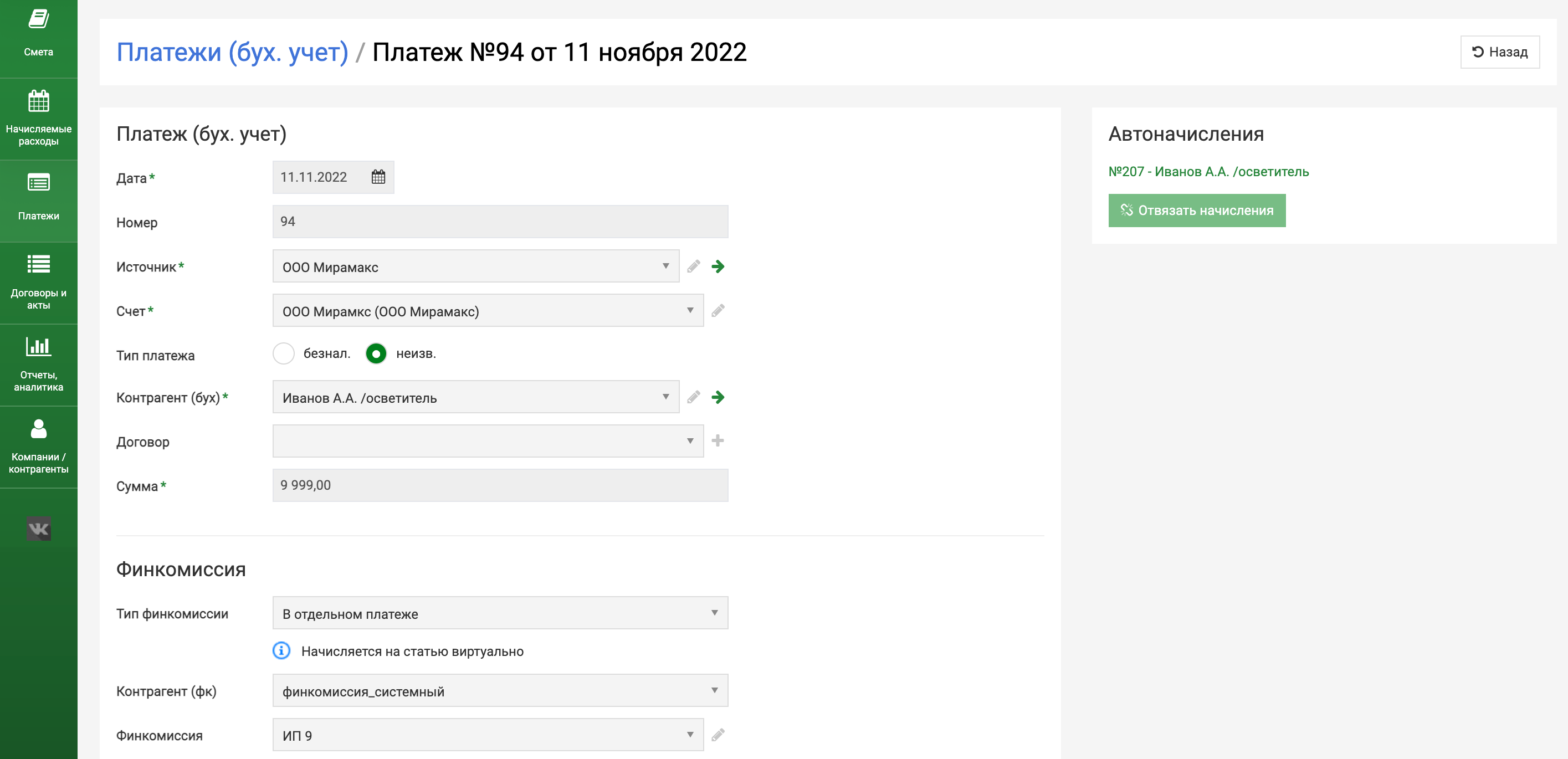Click the Финкомиссия section heading
Viewport: 1568px width, 759px height.
pyautogui.click(x=181, y=569)
